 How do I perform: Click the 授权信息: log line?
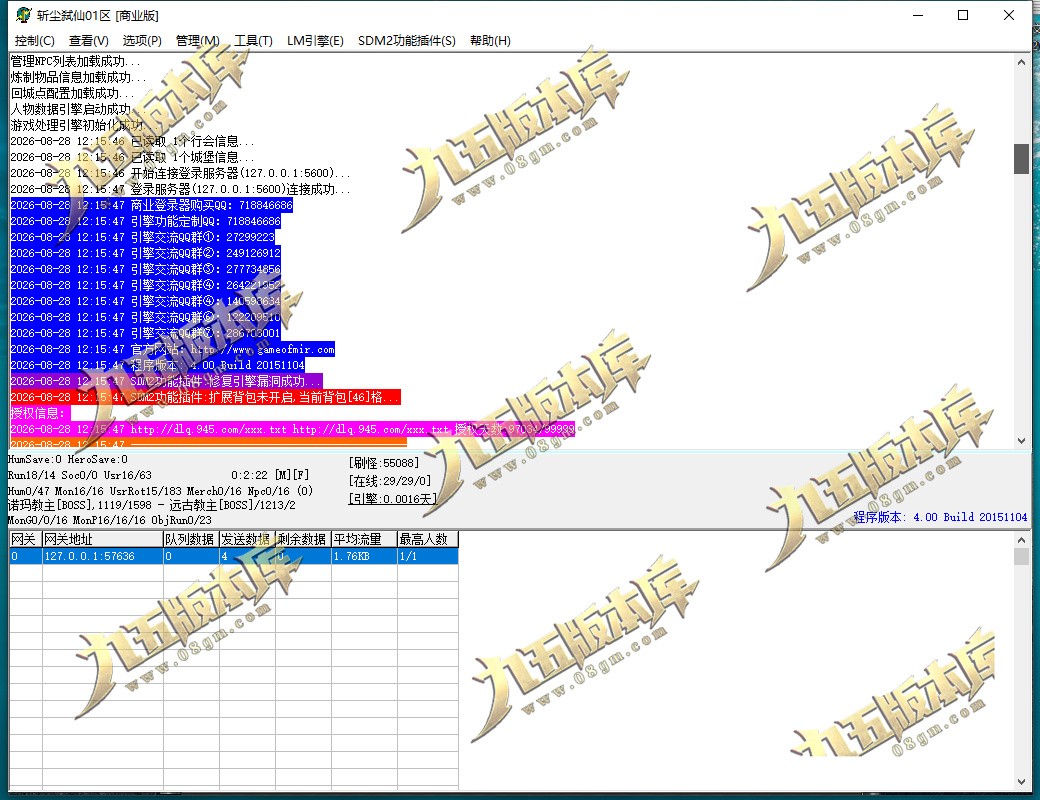point(40,413)
